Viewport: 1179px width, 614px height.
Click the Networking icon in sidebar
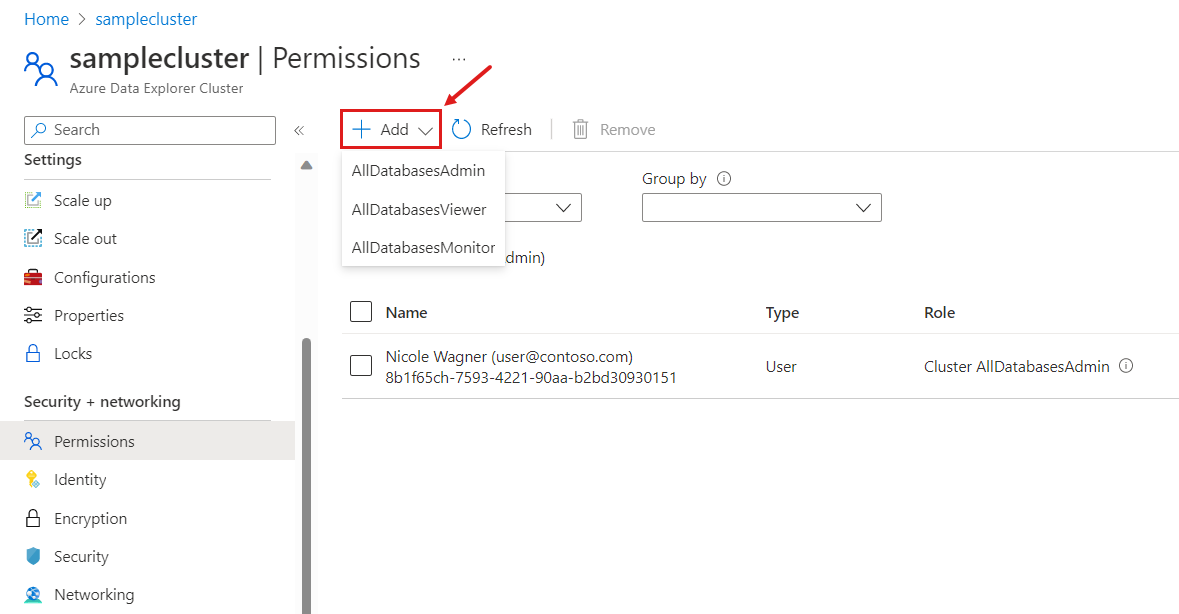(34, 595)
